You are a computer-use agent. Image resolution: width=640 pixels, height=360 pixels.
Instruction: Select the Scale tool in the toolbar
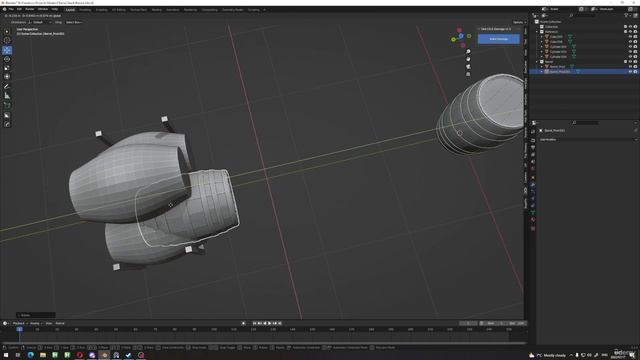(x=7, y=68)
